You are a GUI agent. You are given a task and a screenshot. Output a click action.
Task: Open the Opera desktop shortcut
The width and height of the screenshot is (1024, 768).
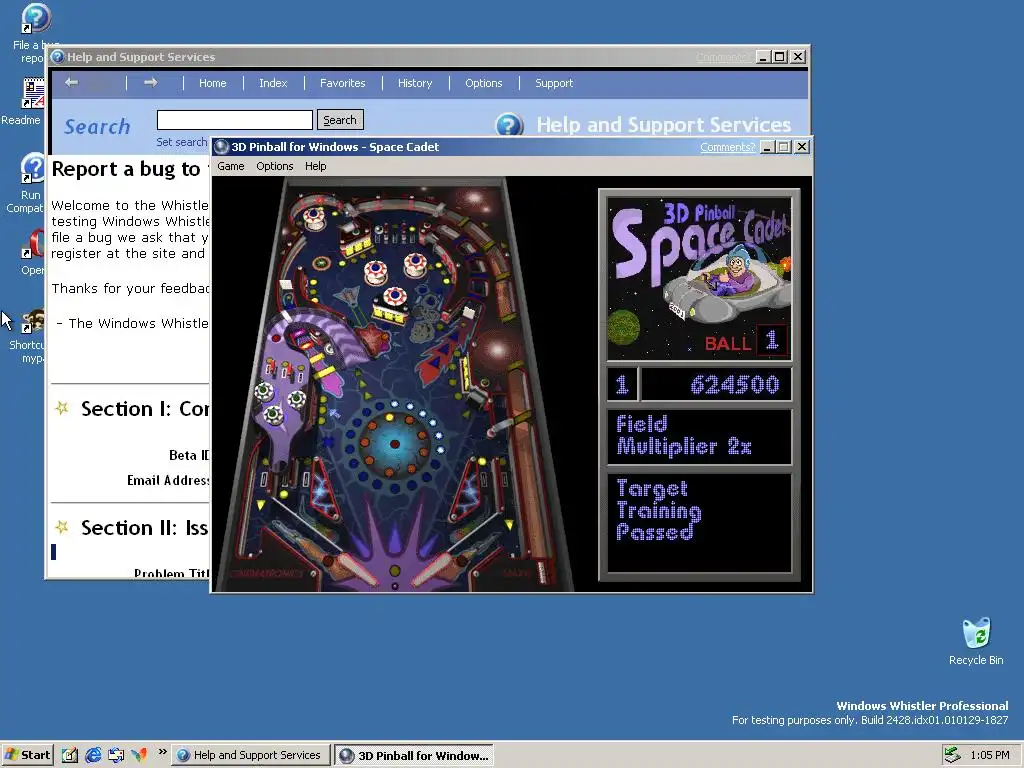(x=33, y=252)
